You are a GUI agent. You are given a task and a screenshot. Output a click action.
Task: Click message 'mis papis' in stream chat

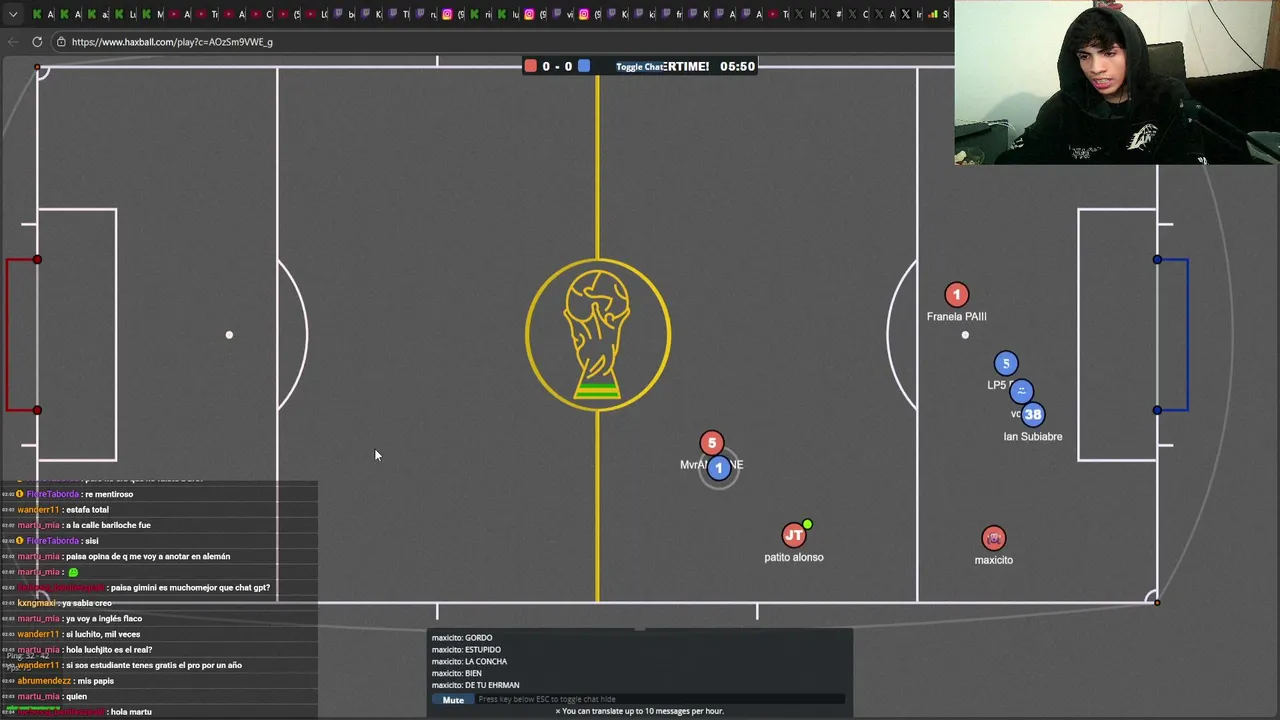coord(95,681)
